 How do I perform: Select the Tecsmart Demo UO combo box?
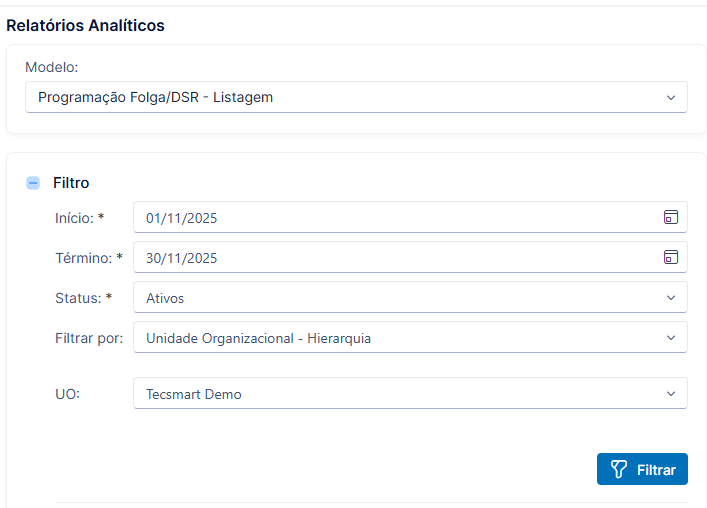(x=410, y=394)
